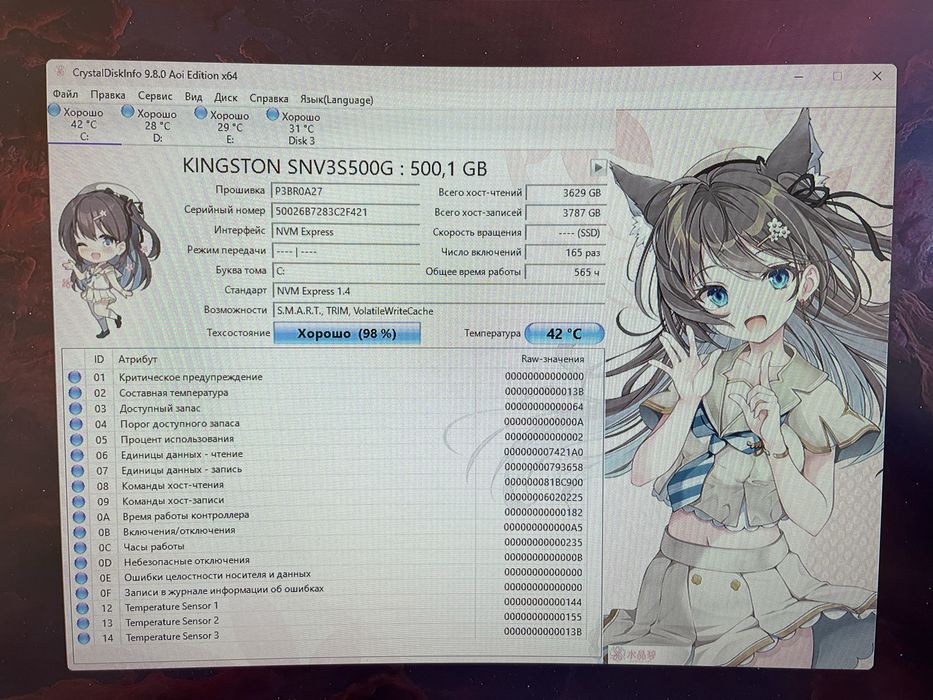The height and width of the screenshot is (700, 933).
Task: Select disk C: tab at 42 °C
Action: tap(84, 124)
